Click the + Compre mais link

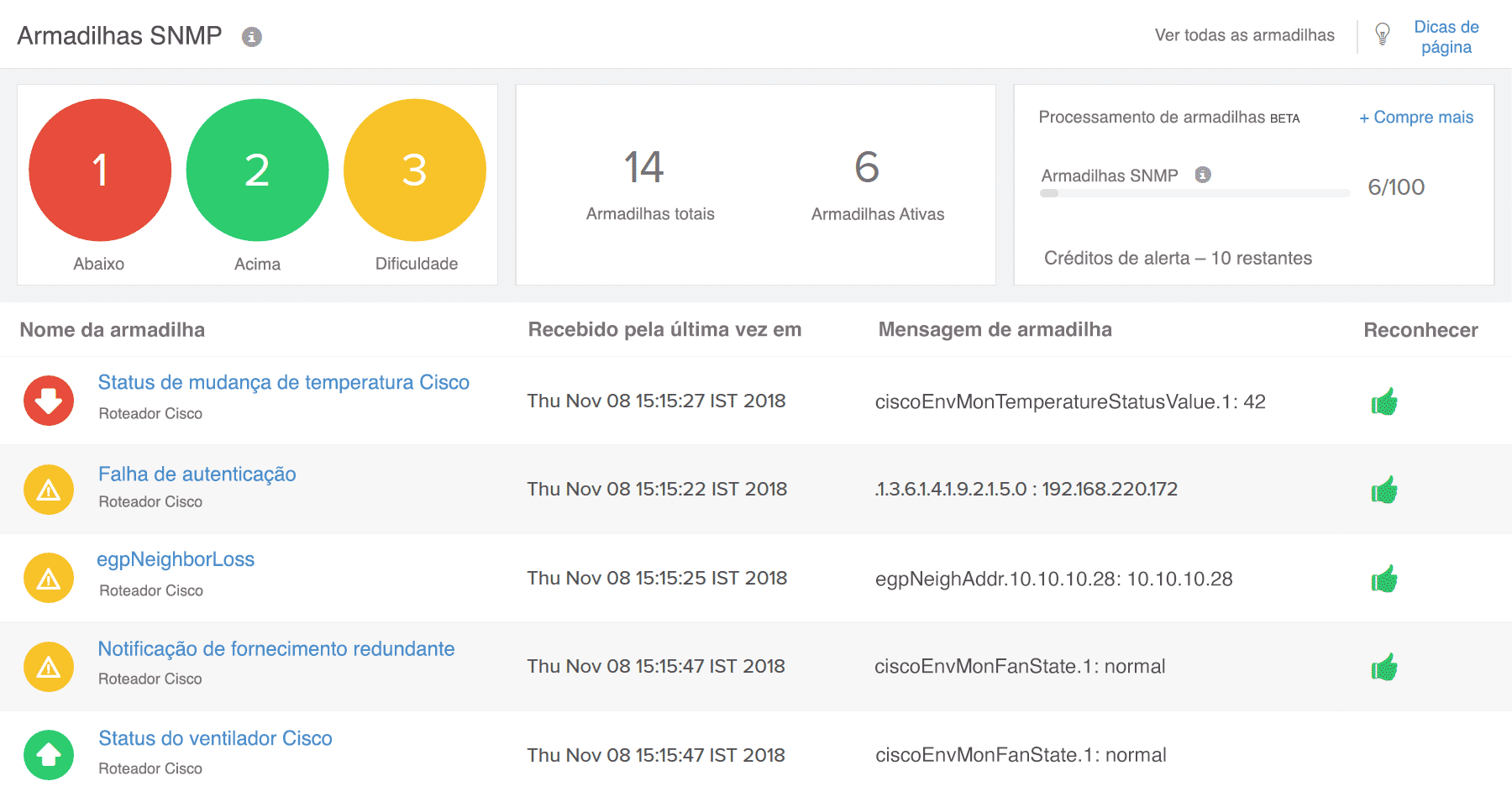[1416, 118]
